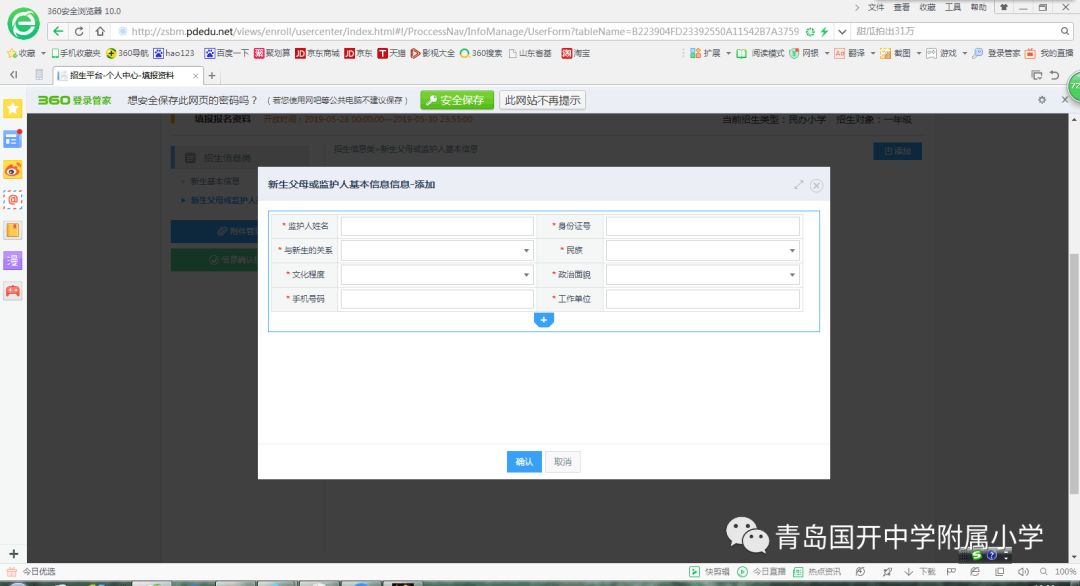Open the Weibo icon in the sidebar

pyautogui.click(x=13, y=169)
